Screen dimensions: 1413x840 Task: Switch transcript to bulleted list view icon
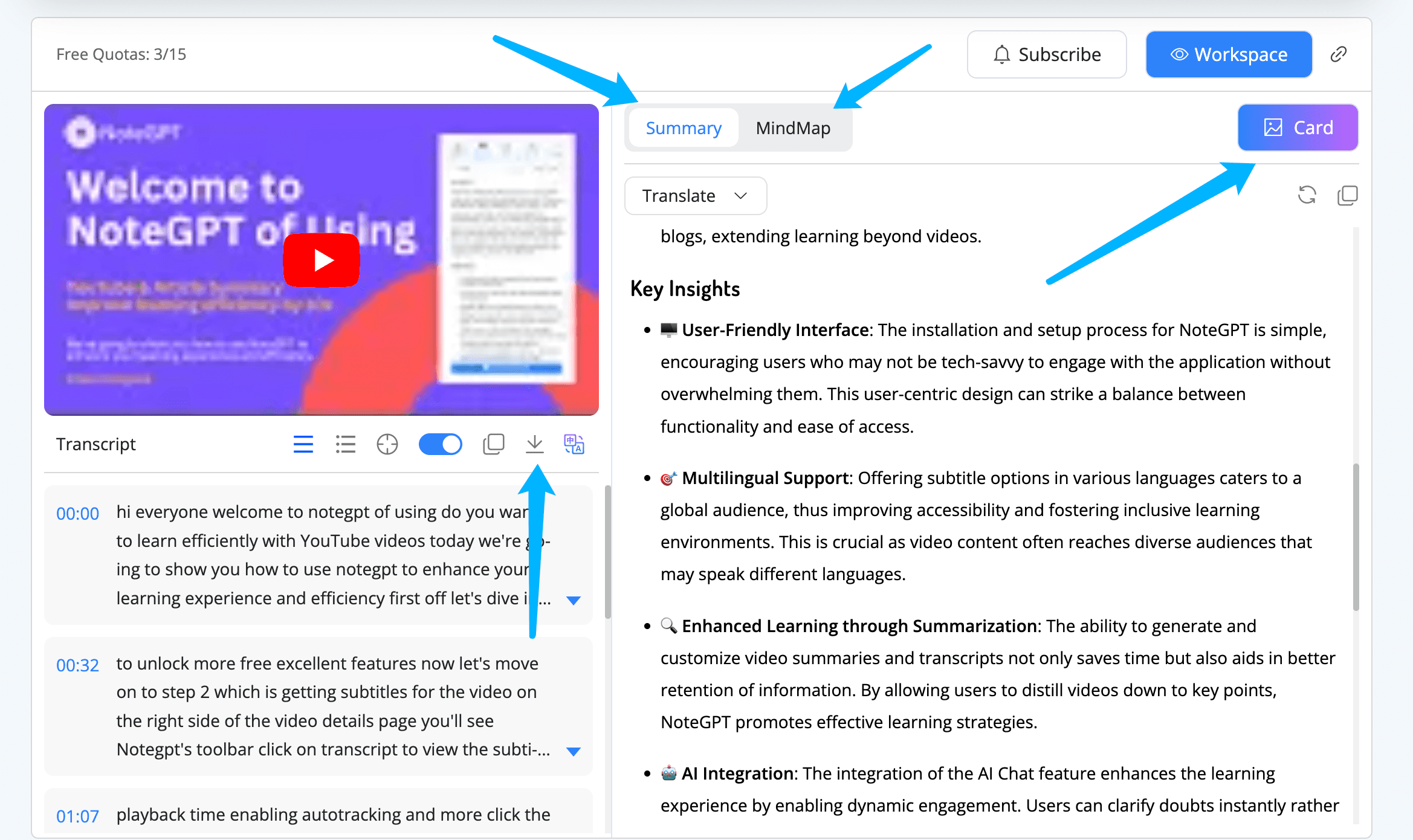346,444
